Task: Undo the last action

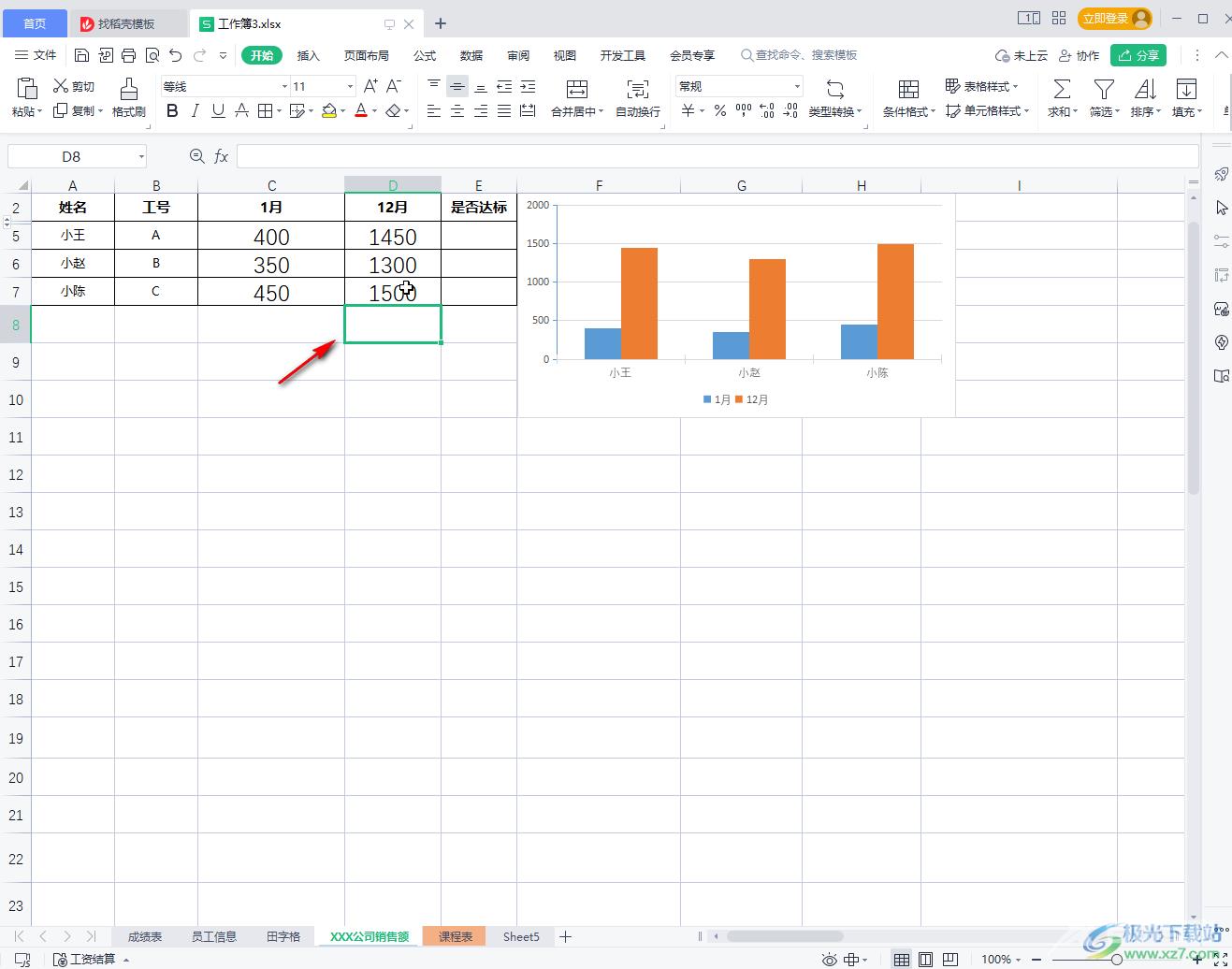Action: click(175, 55)
